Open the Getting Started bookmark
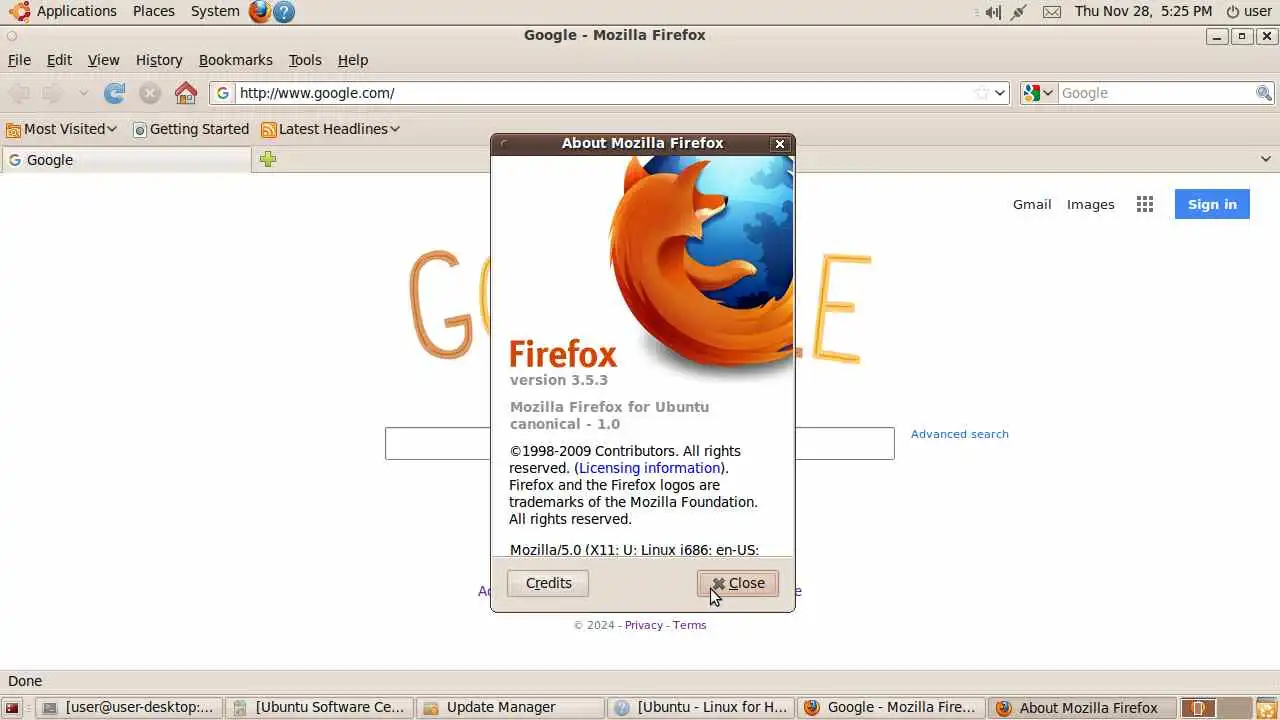Image resolution: width=1280 pixels, height=720 pixels. click(x=191, y=129)
